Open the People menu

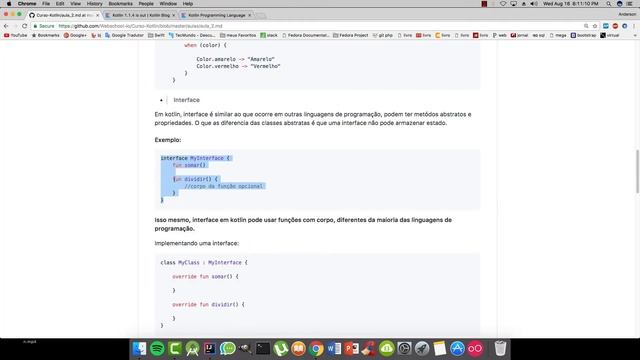tap(146, 4)
